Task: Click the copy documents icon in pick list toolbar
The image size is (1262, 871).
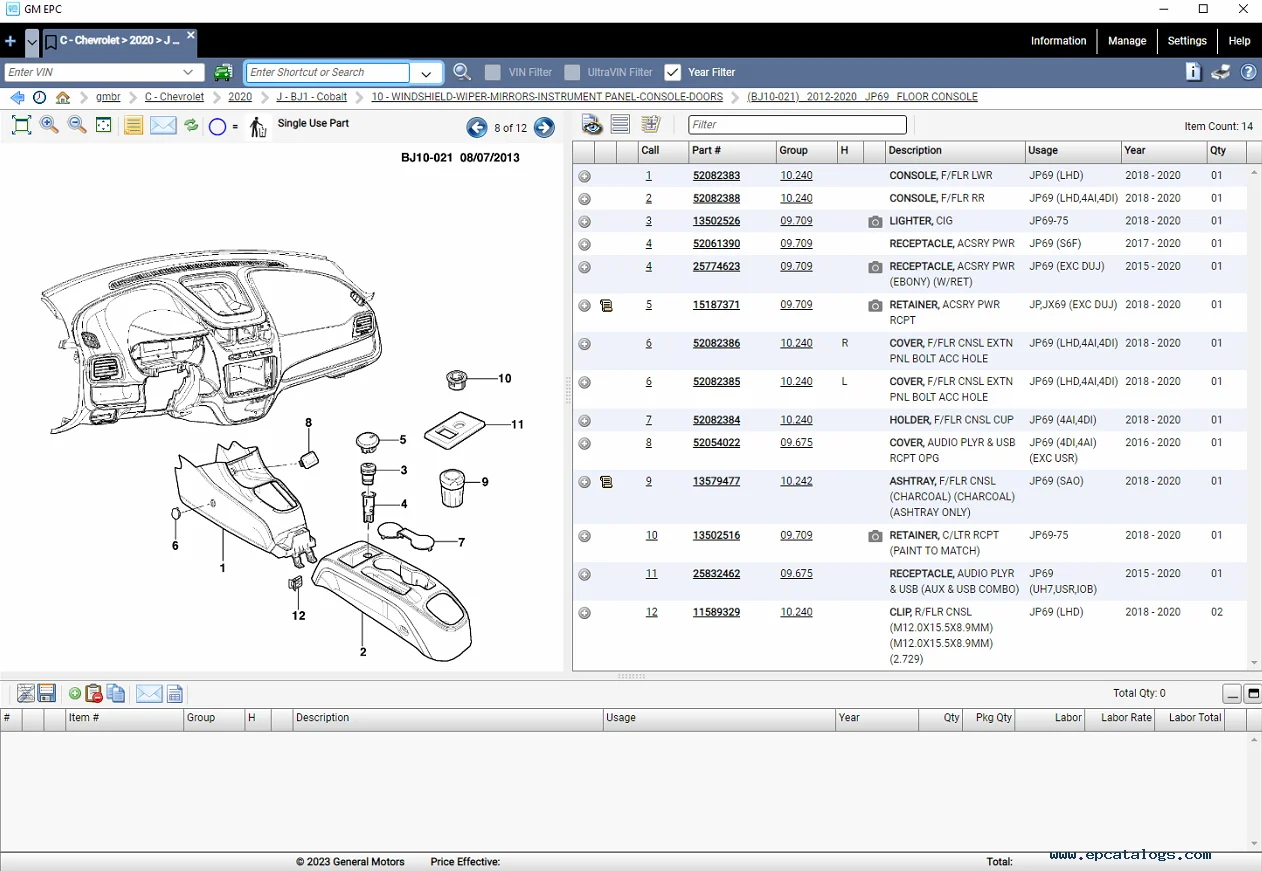Action: (x=116, y=693)
